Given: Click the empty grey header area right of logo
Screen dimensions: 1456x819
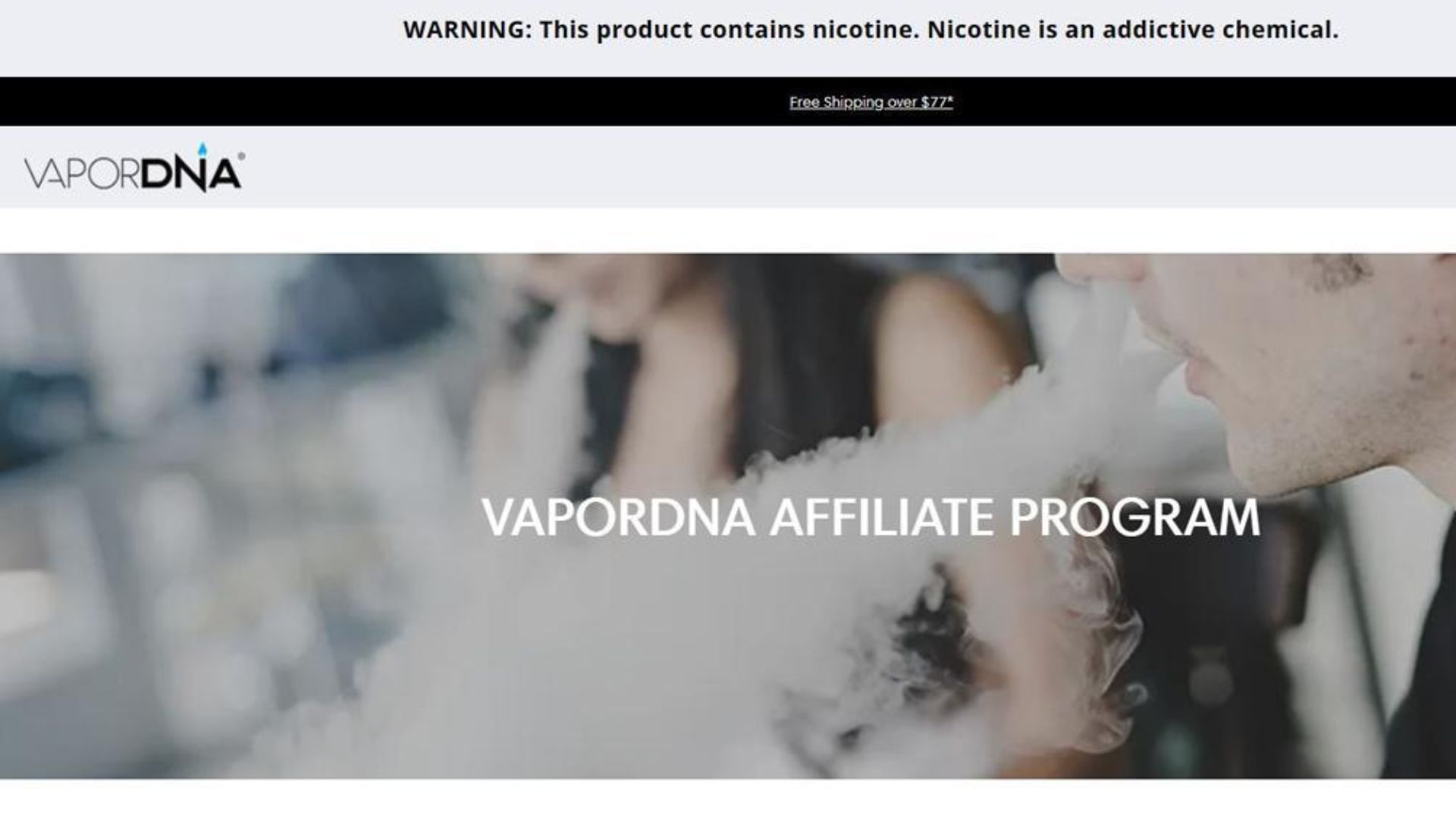Looking at the screenshot, I should (849, 167).
